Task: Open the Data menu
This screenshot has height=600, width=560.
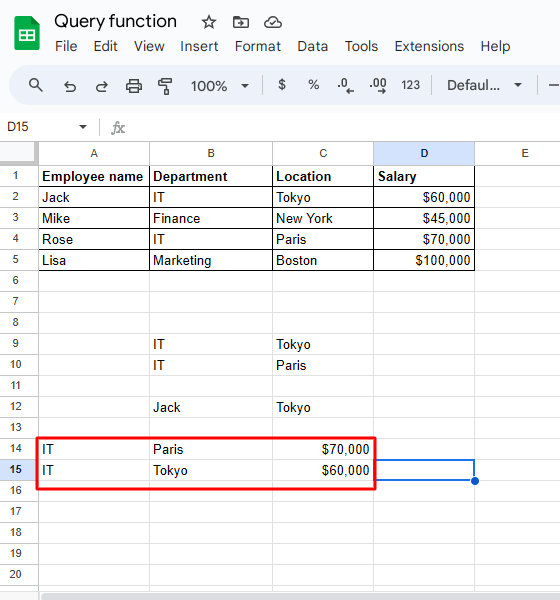Action: [x=312, y=46]
